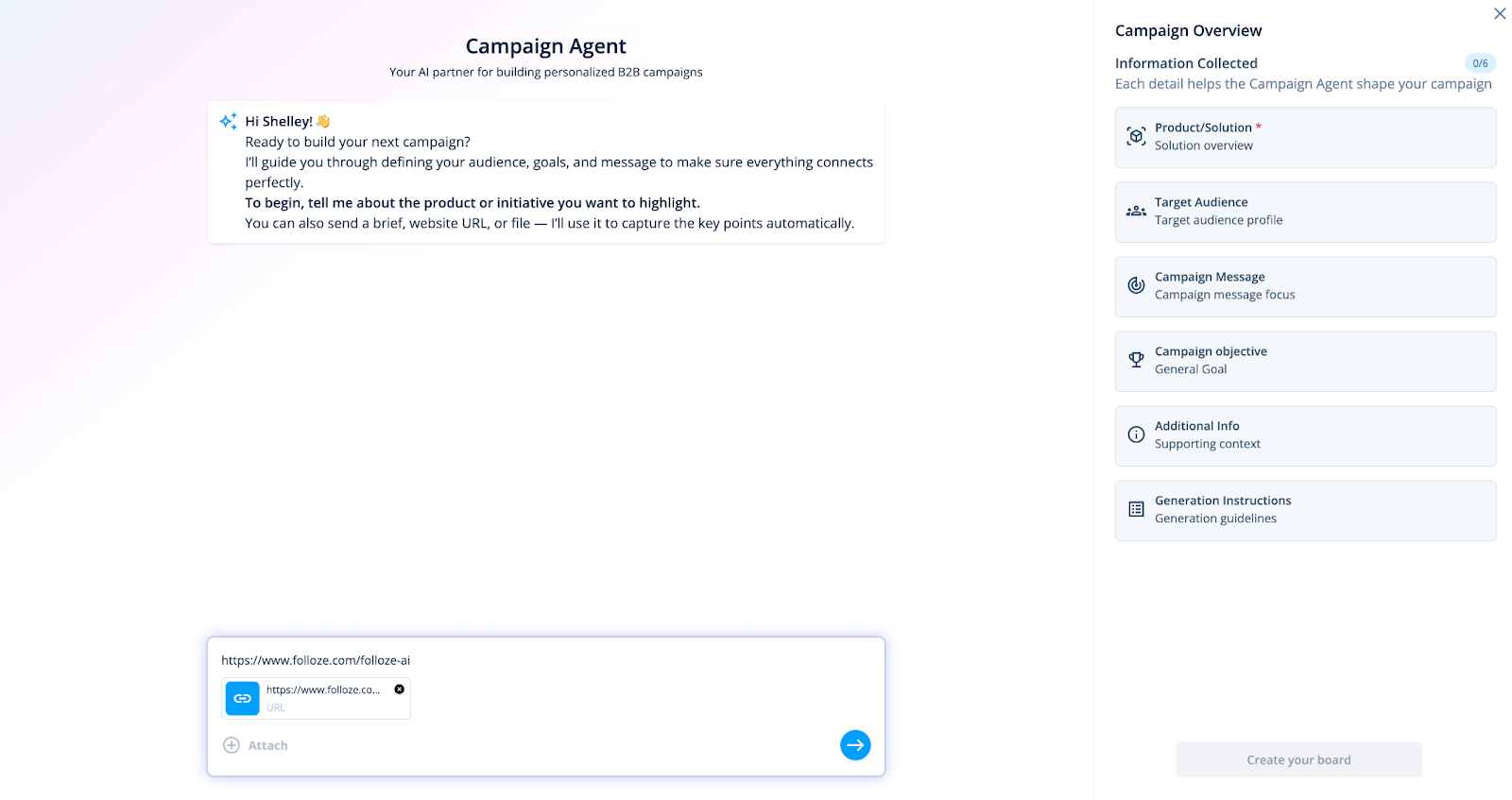The width and height of the screenshot is (1512, 800).
Task: Click the Campaign objective trophy icon
Action: pos(1136,360)
